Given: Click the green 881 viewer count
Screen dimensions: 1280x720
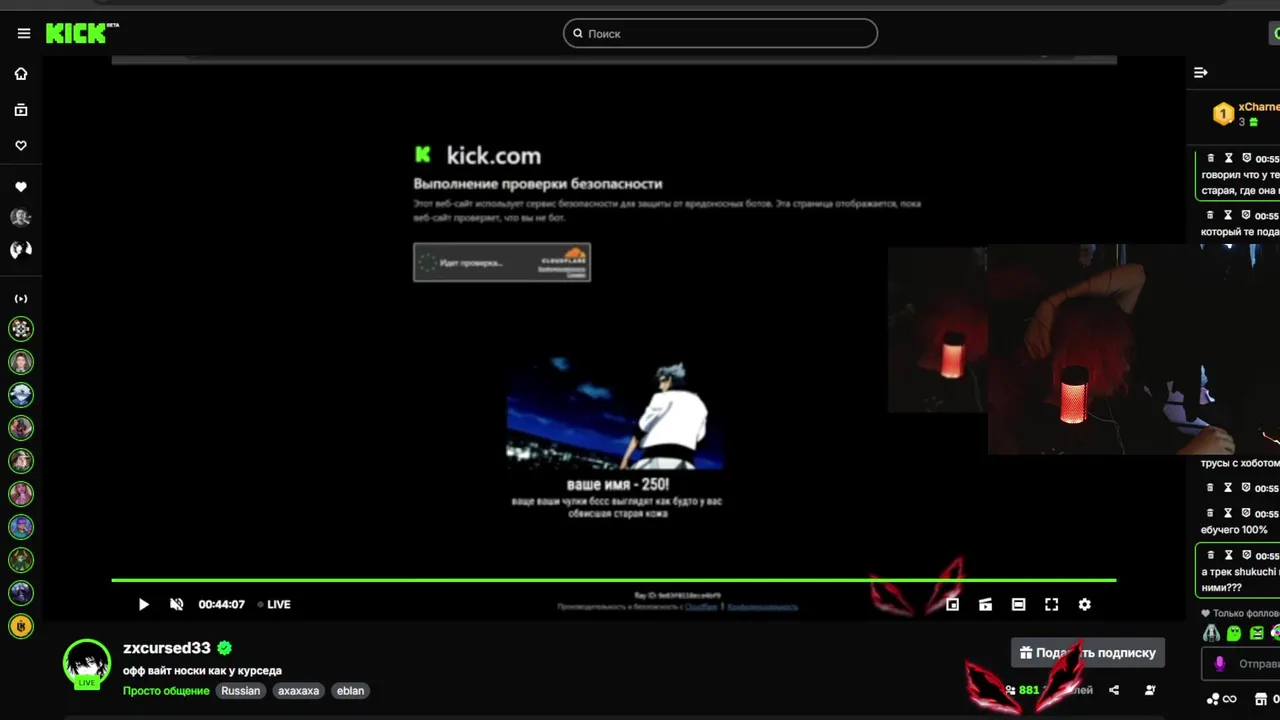Looking at the screenshot, I should click(1029, 690).
